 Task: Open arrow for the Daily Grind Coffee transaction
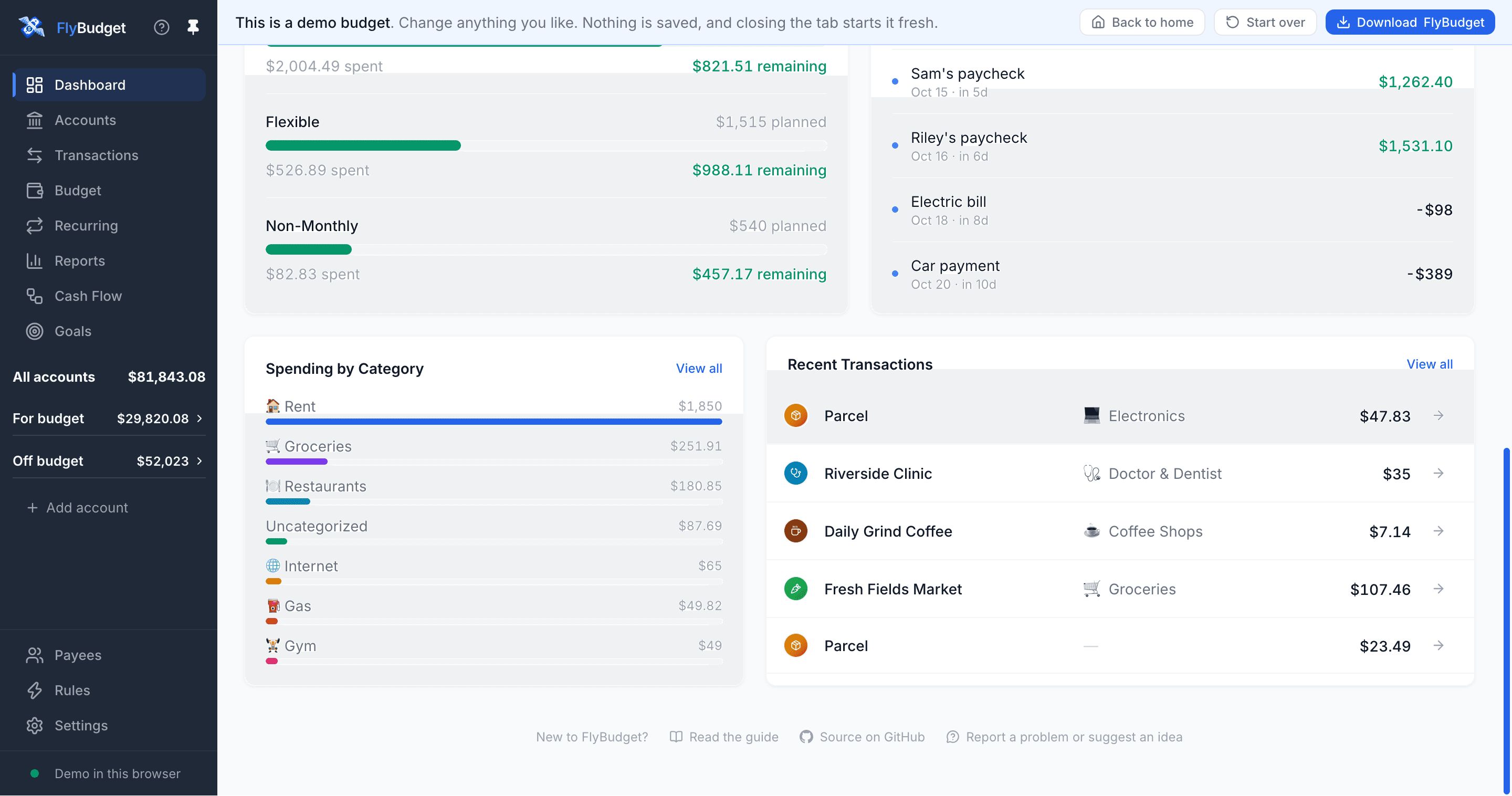coord(1438,531)
